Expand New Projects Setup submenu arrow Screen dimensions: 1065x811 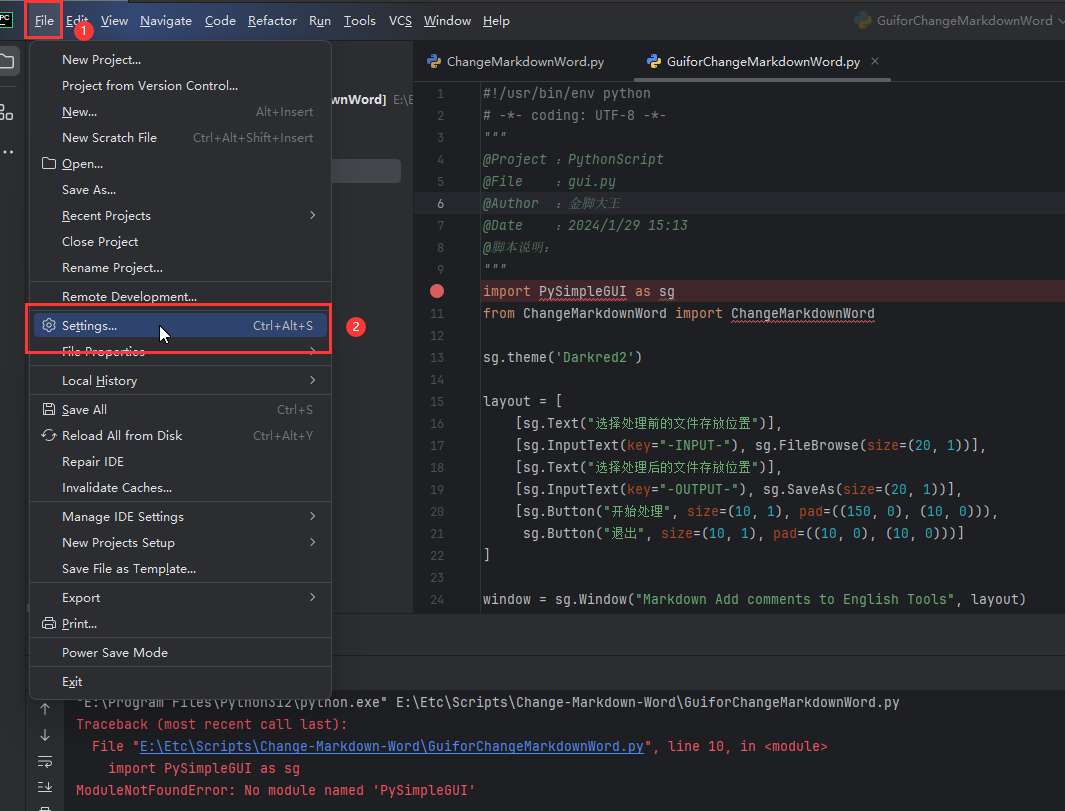(312, 542)
